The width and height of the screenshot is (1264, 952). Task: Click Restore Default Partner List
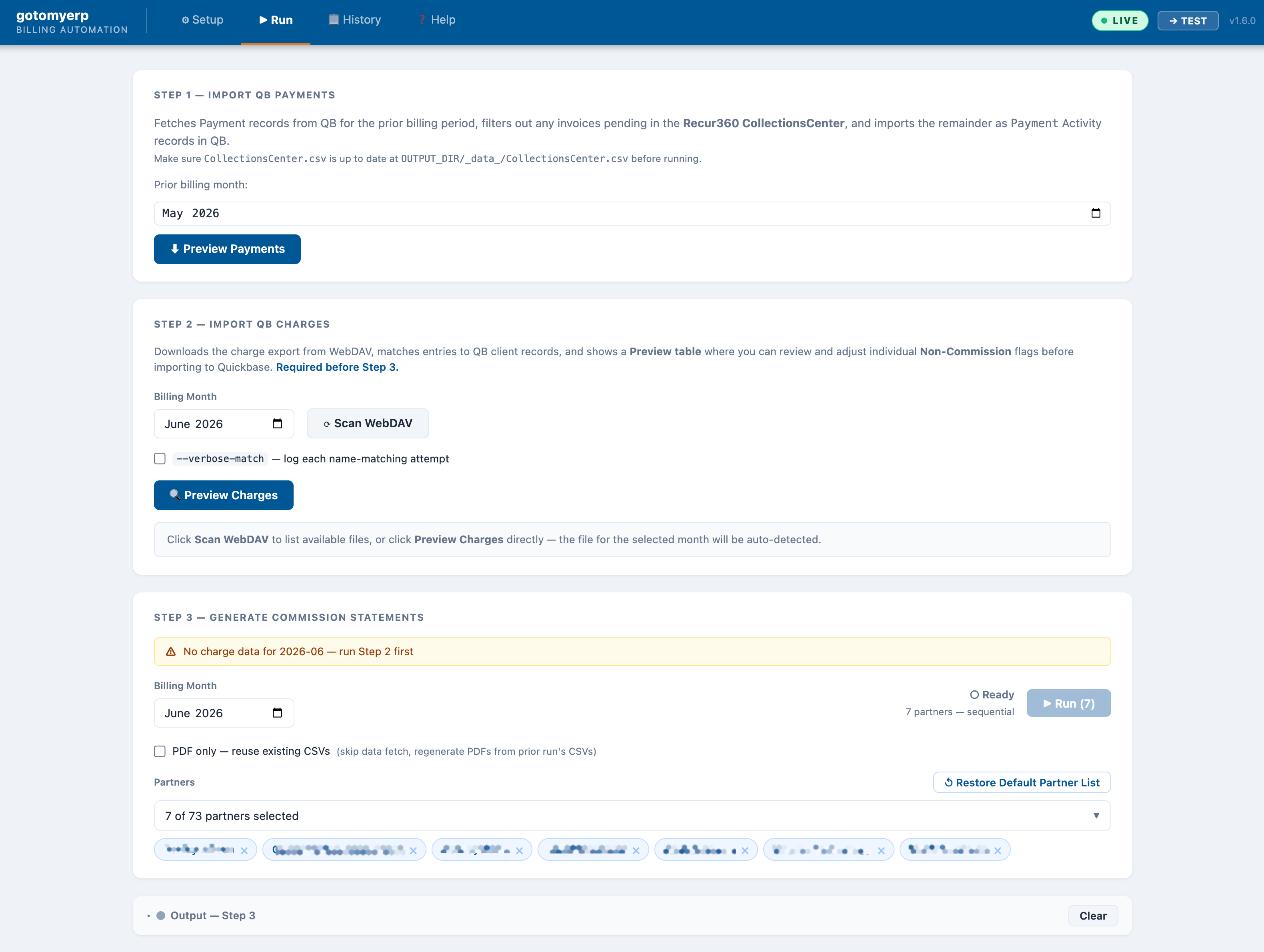1021,782
